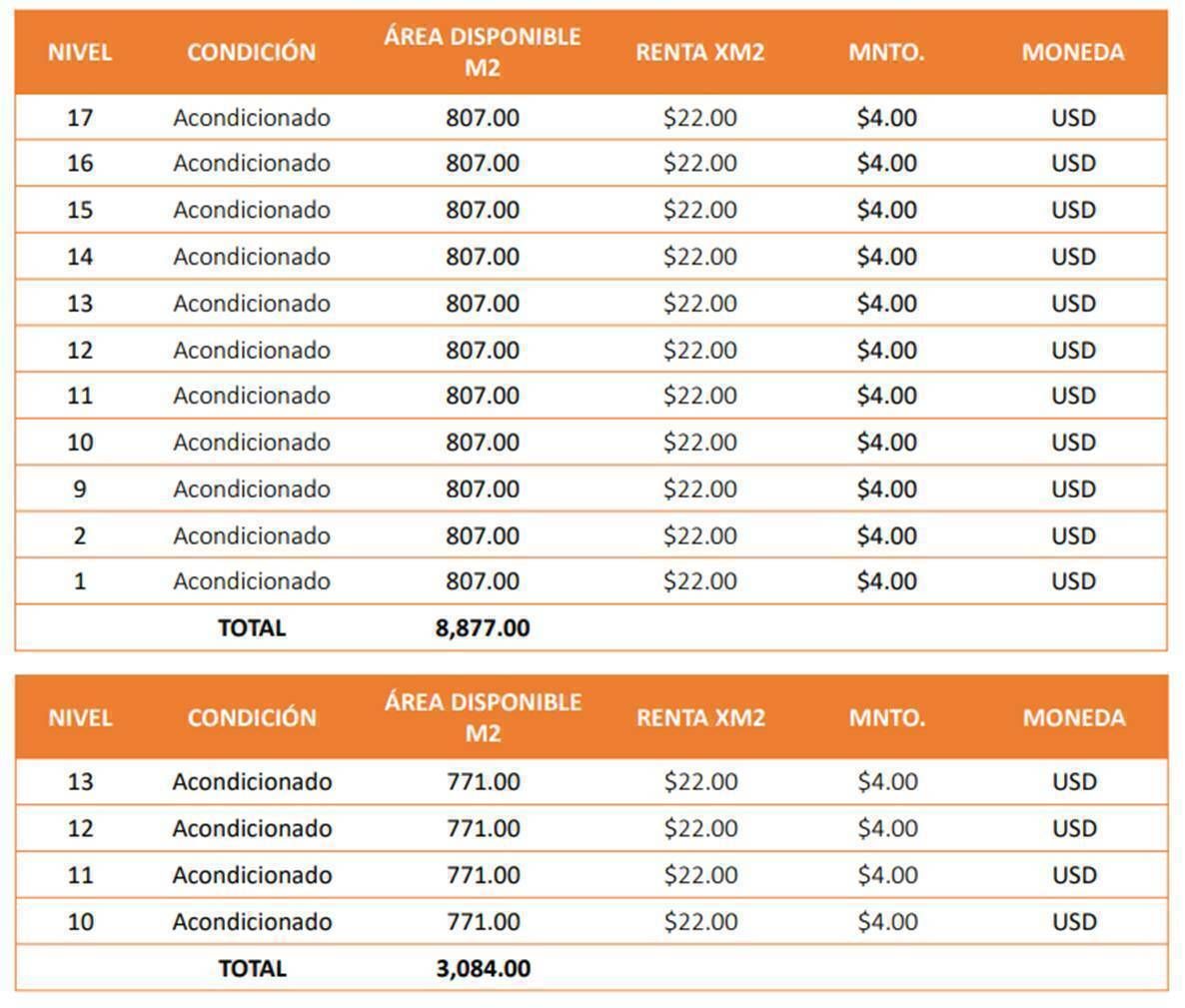Select level 16 row's Acondicionado cell
The width and height of the screenshot is (1185, 1008).
(252, 163)
